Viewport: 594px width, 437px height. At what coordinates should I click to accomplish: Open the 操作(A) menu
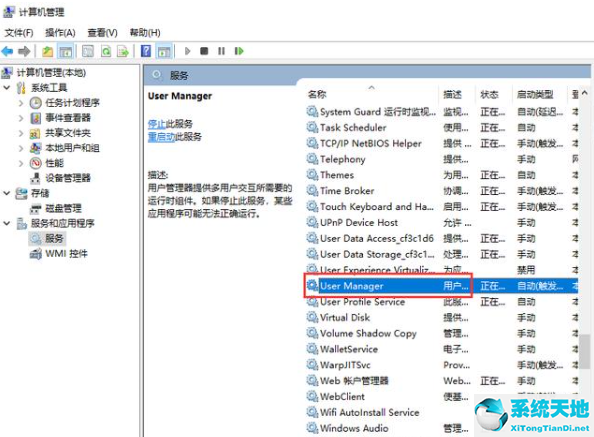pyautogui.click(x=60, y=33)
